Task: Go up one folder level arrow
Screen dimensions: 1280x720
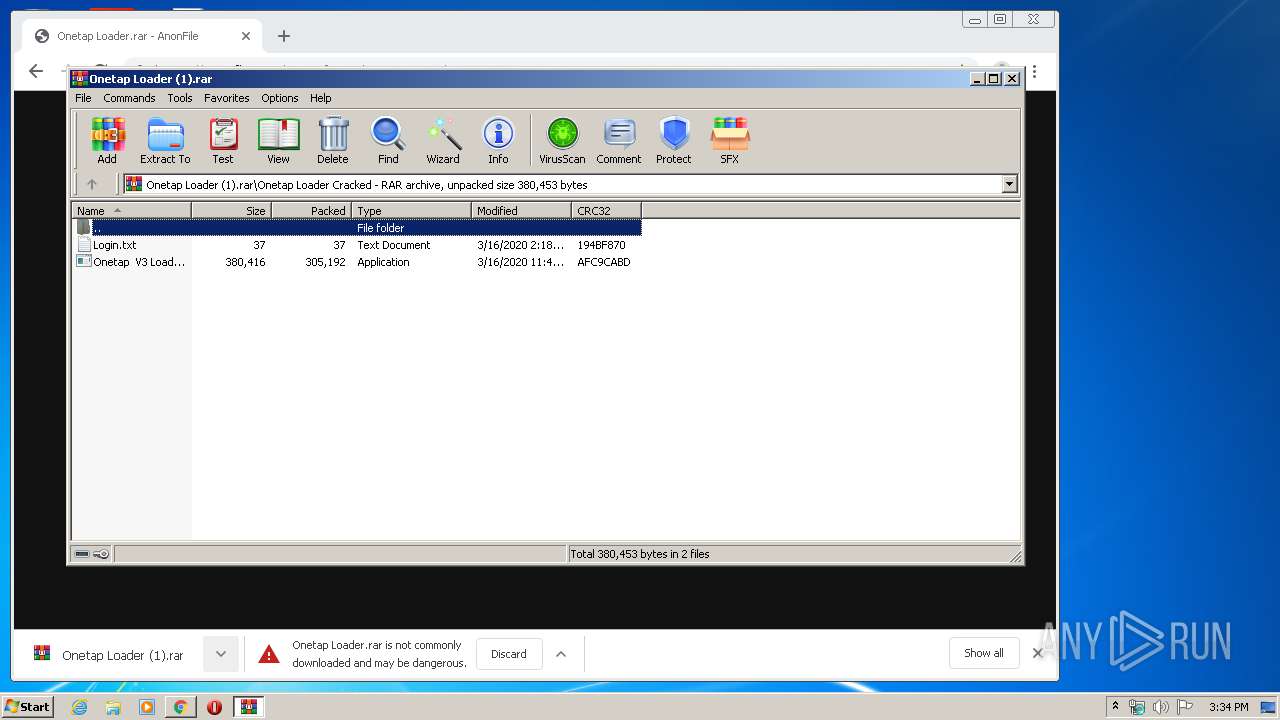Action: point(92,184)
